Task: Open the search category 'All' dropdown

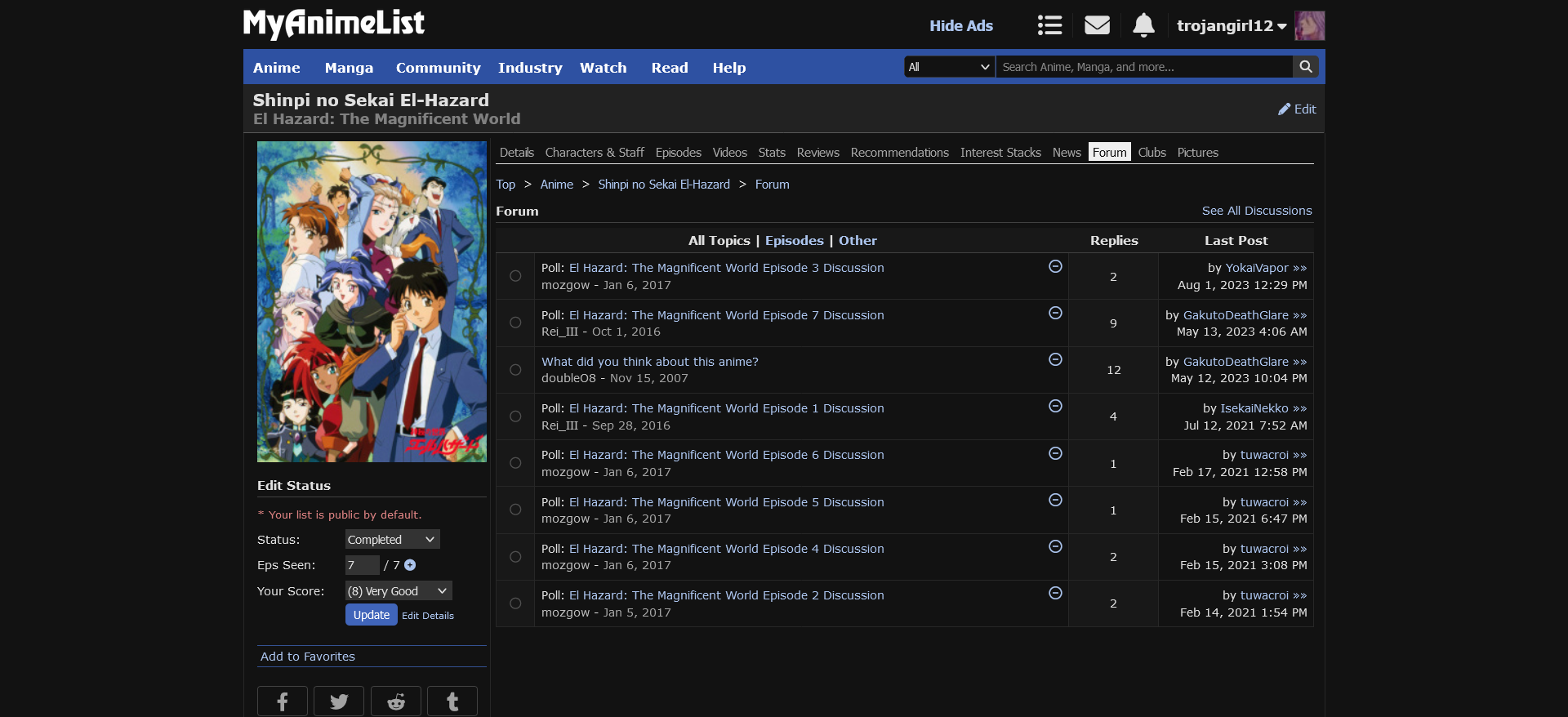Action: (x=950, y=67)
